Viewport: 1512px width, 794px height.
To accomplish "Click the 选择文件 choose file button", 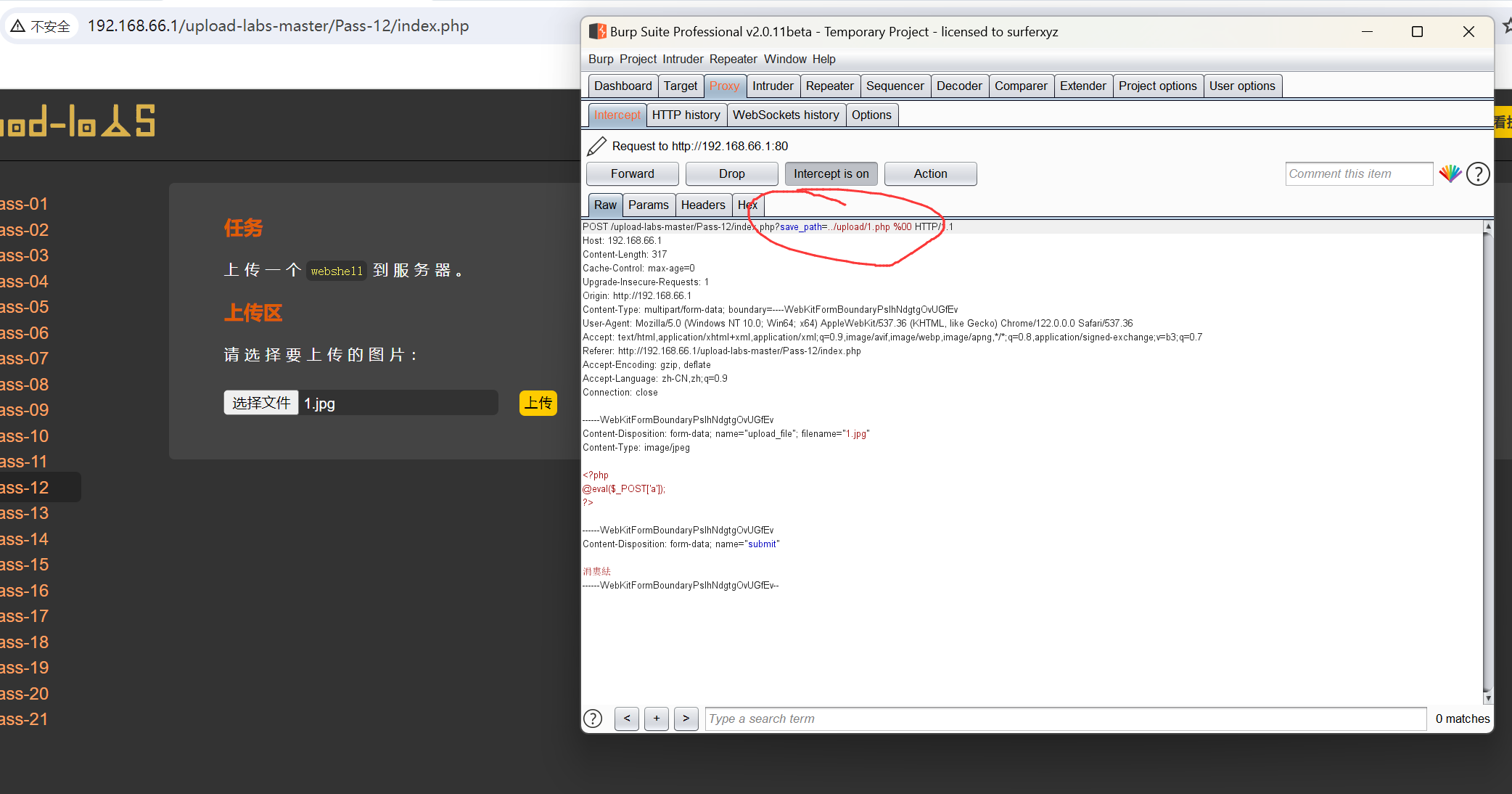I will click(261, 403).
